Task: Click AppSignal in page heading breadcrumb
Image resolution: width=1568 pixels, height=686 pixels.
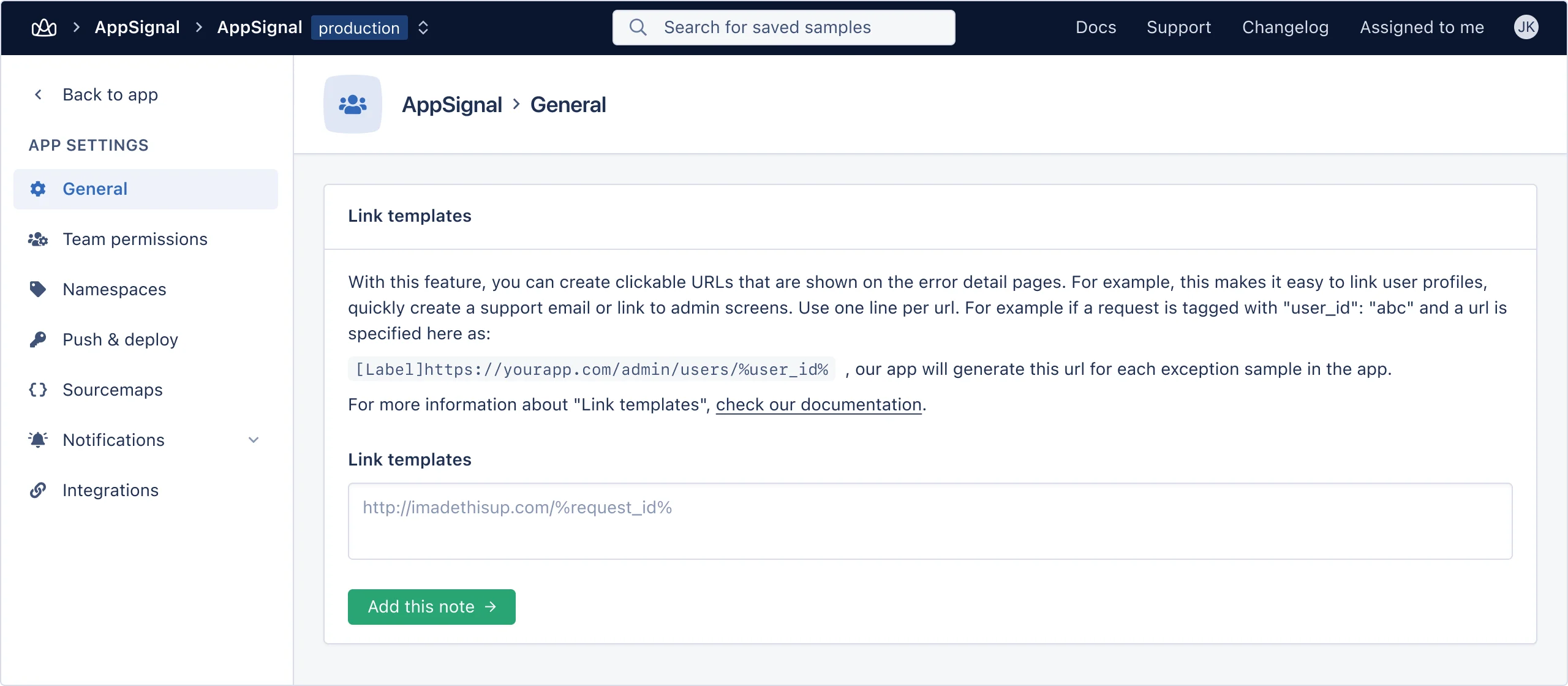Action: [452, 105]
